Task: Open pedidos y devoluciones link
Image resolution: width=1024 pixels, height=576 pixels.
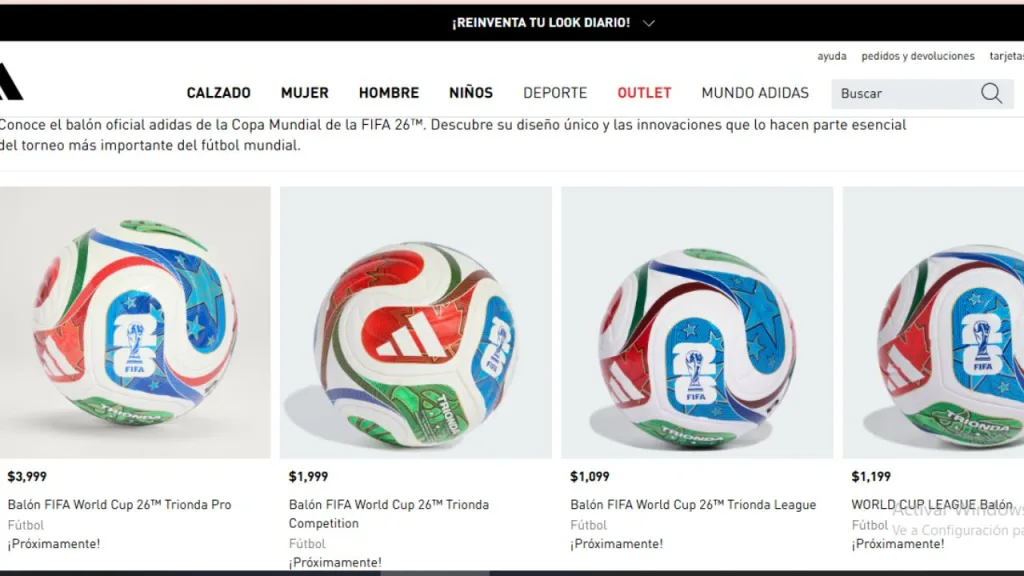Action: tap(918, 56)
